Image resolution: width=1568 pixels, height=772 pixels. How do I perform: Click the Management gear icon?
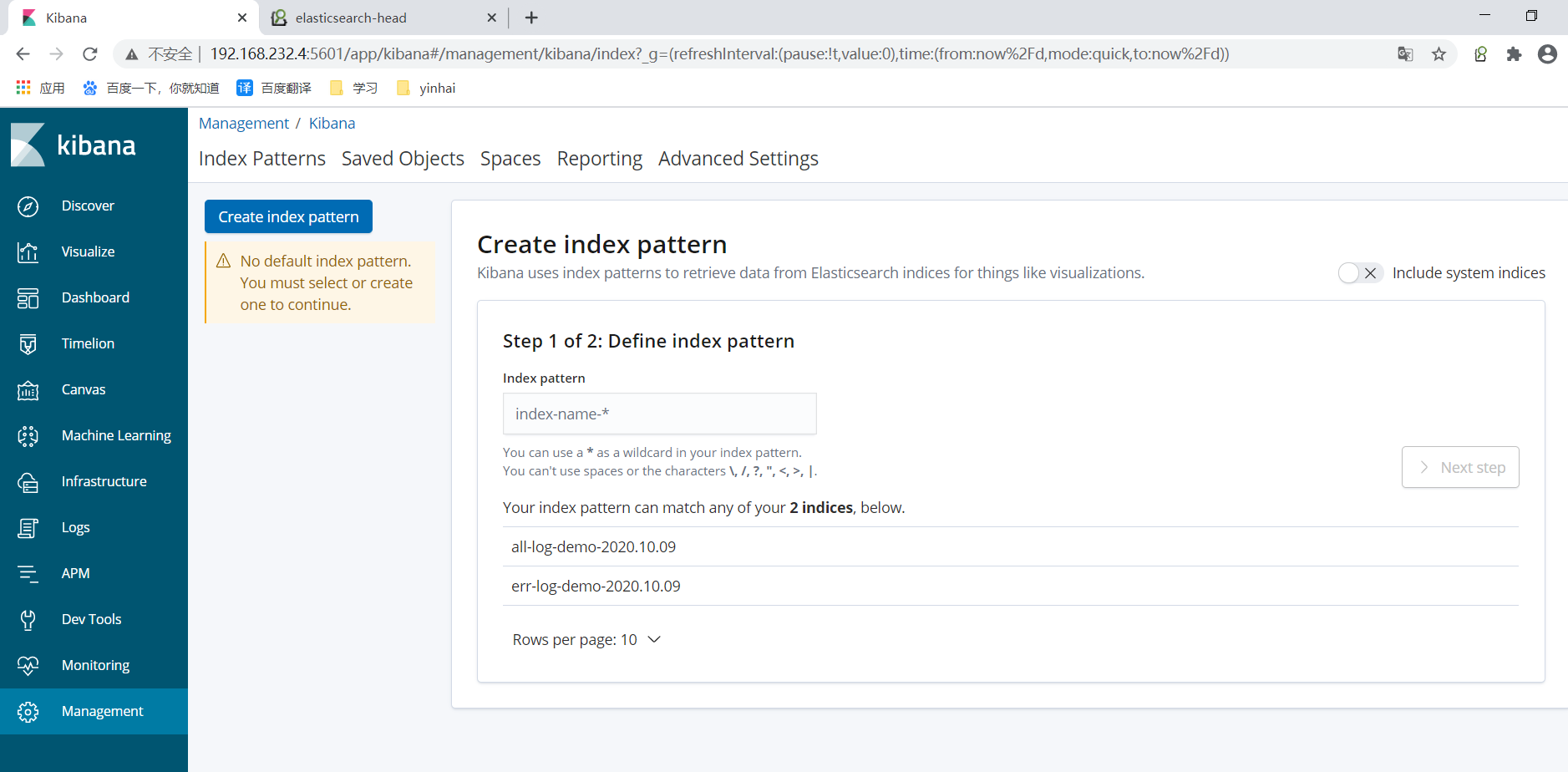pos(28,711)
